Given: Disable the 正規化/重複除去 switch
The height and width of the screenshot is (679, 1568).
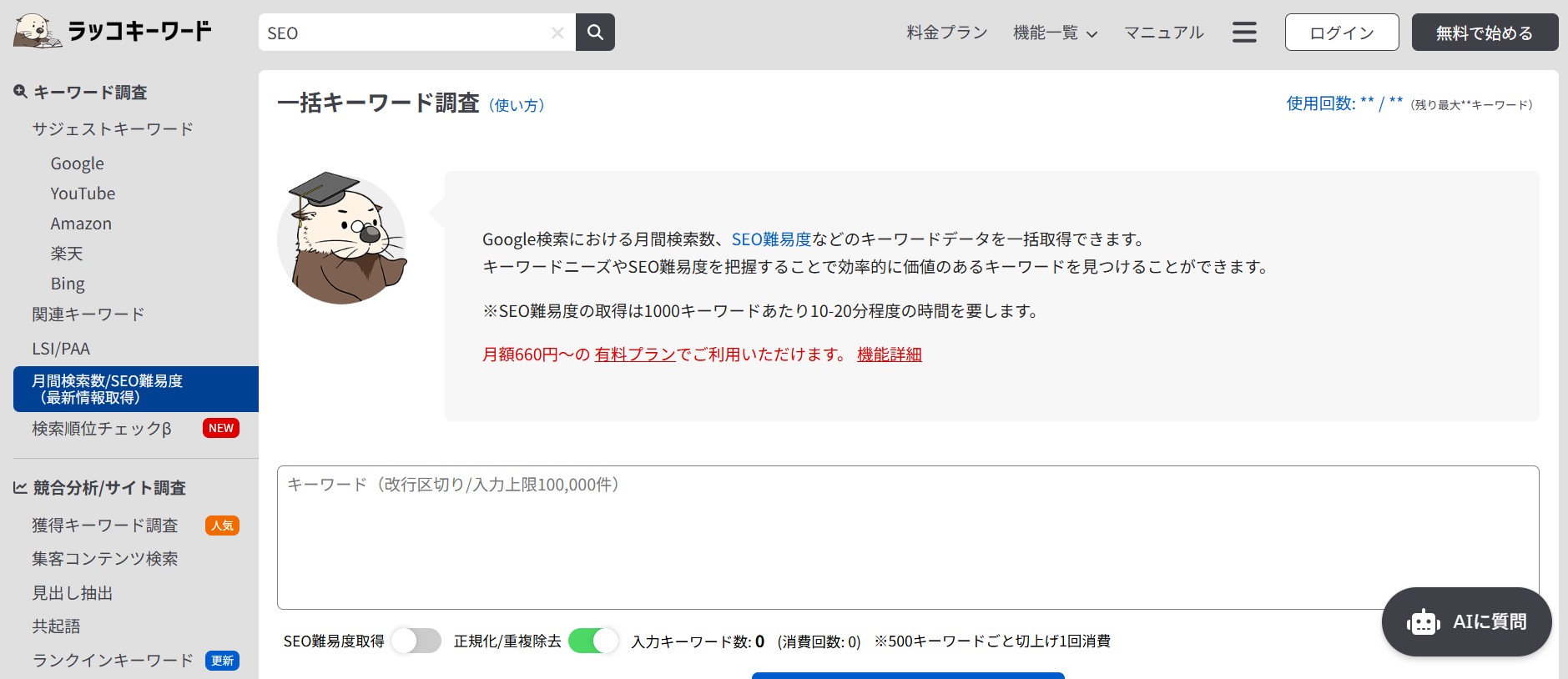Looking at the screenshot, I should (593, 641).
